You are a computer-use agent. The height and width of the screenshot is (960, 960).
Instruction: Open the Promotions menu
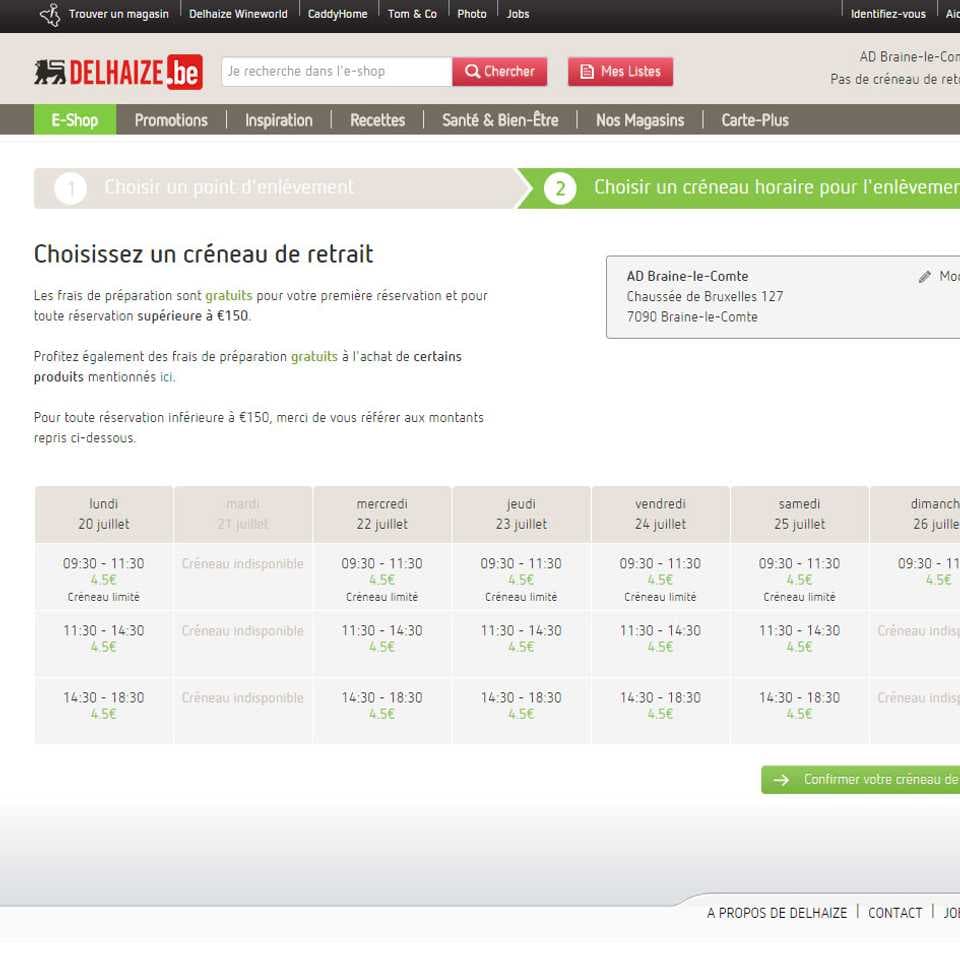[x=171, y=120]
